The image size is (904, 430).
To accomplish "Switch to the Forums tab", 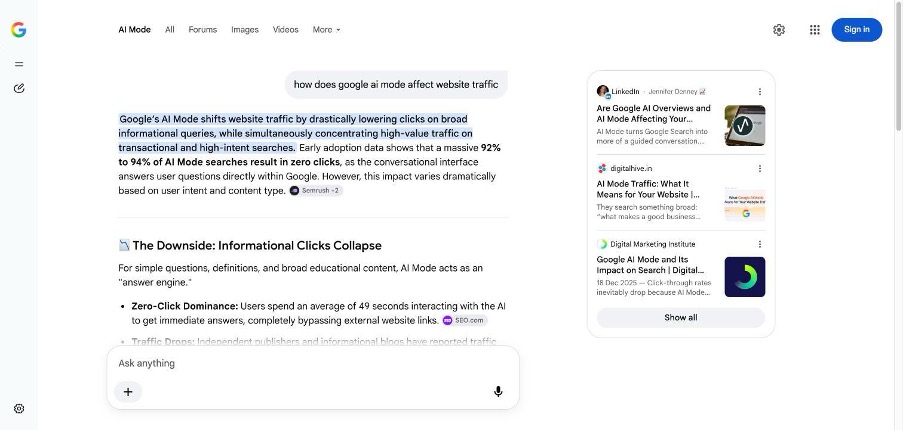I will (202, 30).
